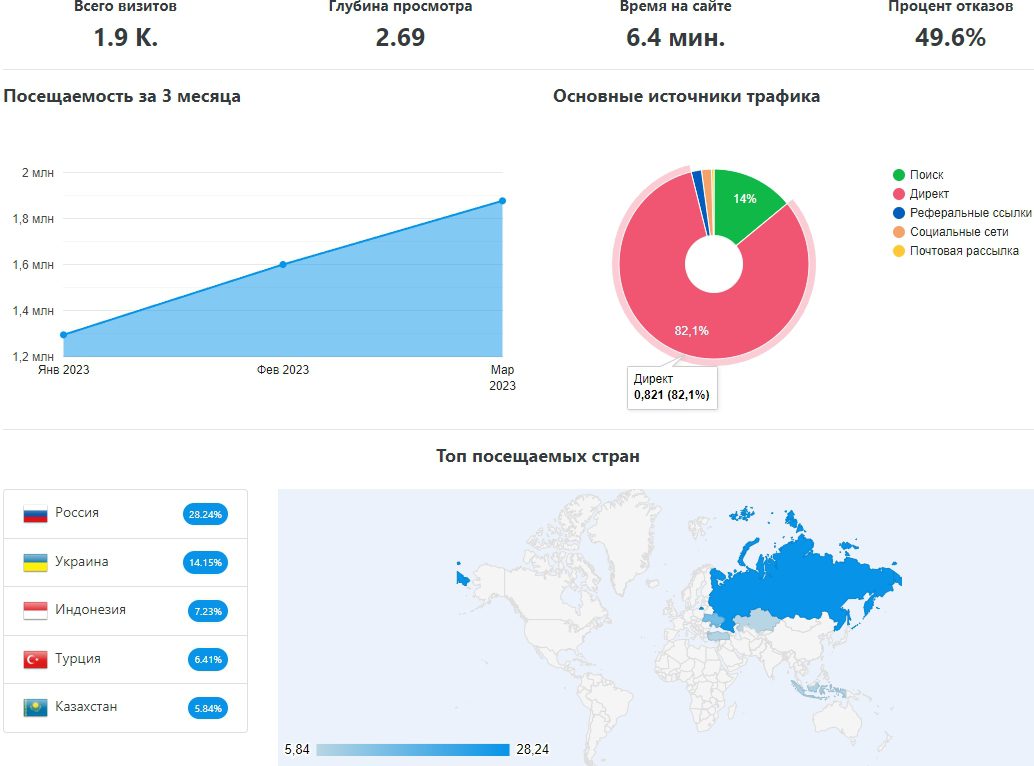
Task: Select the Мар 2023 data point
Action: 502,201
